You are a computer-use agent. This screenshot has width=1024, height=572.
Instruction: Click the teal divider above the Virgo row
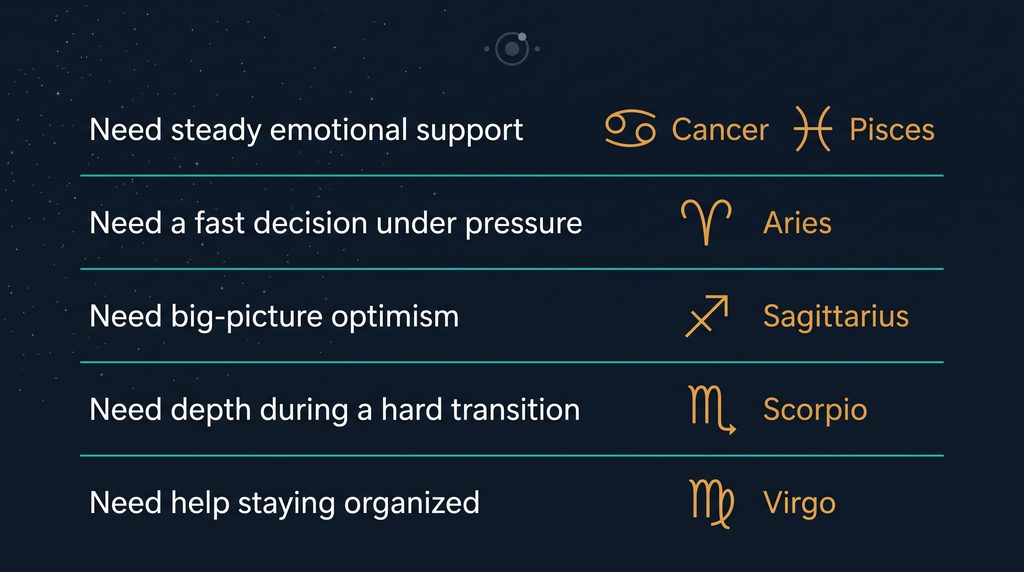(x=512, y=455)
